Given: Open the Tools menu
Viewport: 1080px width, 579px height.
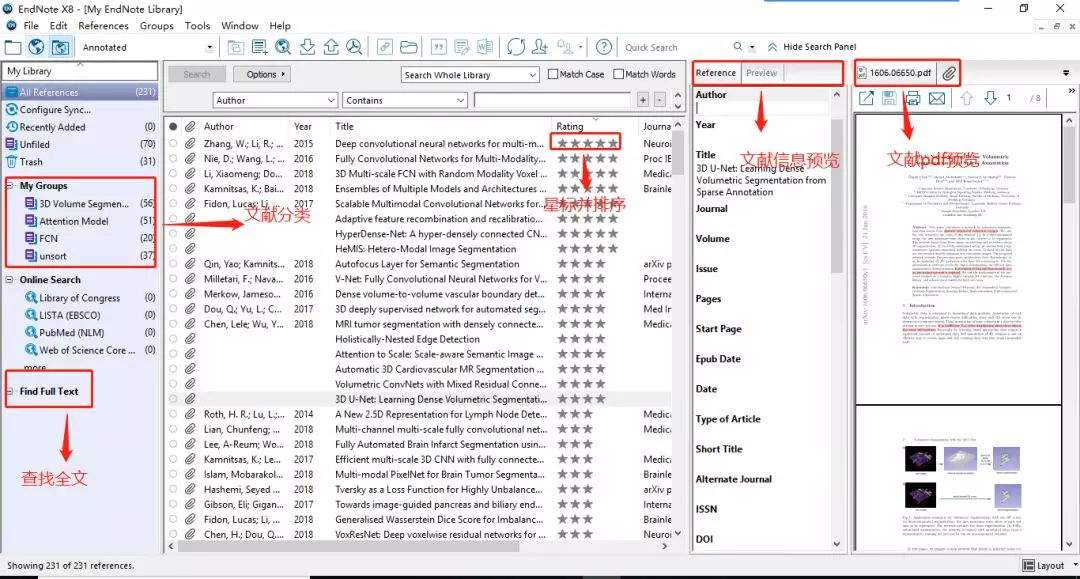Looking at the screenshot, I should click(x=197, y=25).
